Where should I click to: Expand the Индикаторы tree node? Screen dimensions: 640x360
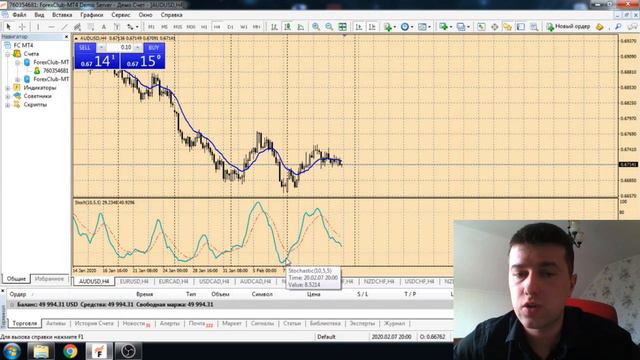[7, 88]
